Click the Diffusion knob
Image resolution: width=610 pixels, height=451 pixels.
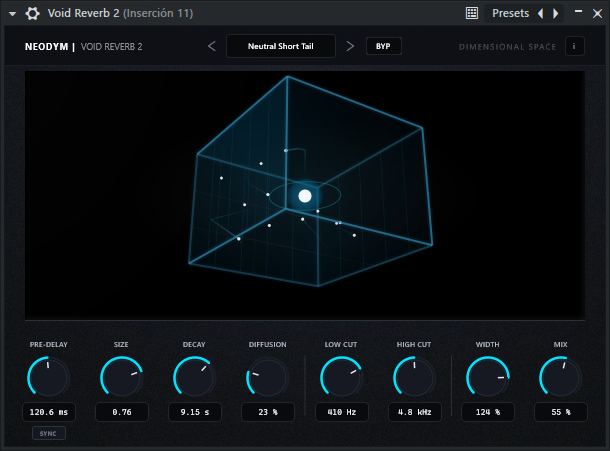pos(267,377)
